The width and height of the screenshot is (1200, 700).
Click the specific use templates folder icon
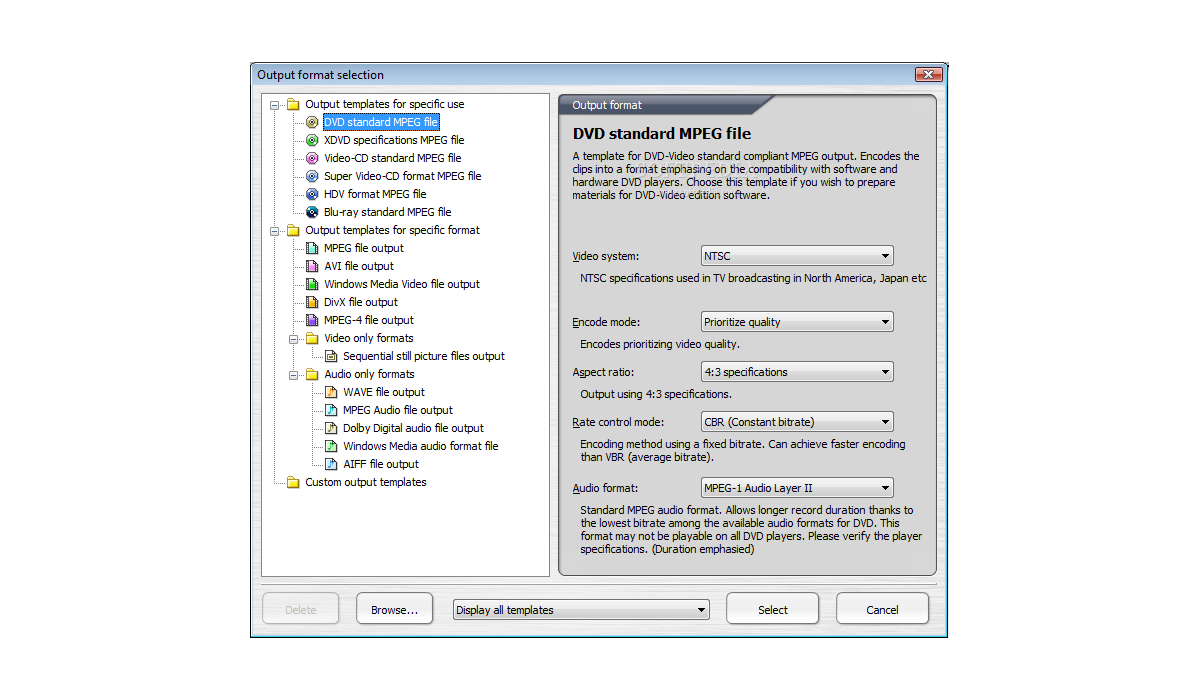(x=293, y=104)
